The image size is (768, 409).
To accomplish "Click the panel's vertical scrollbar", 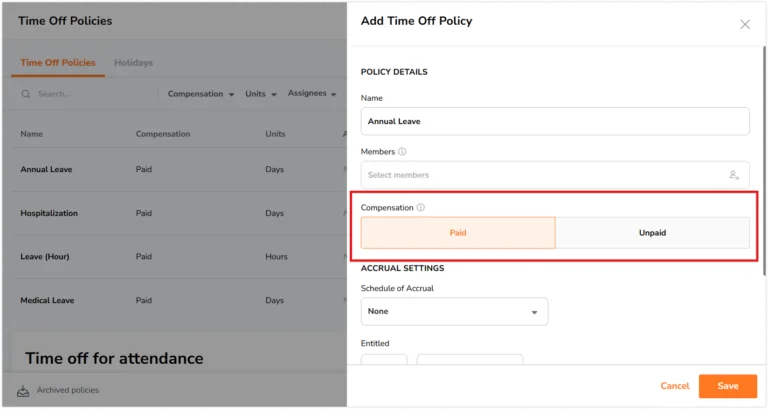I will [764, 162].
